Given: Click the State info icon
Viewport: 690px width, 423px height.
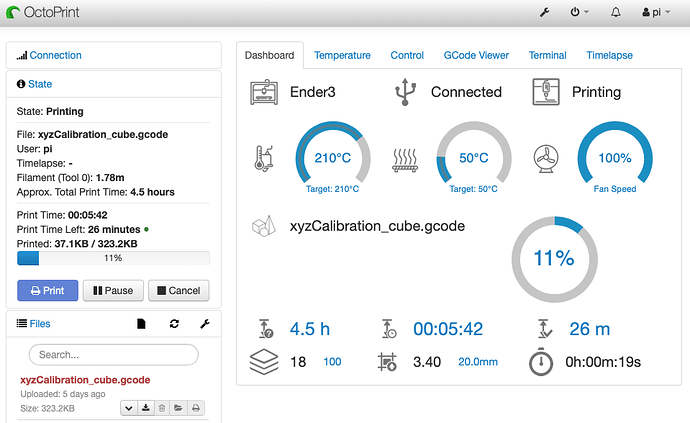Looking at the screenshot, I should tap(21, 84).
